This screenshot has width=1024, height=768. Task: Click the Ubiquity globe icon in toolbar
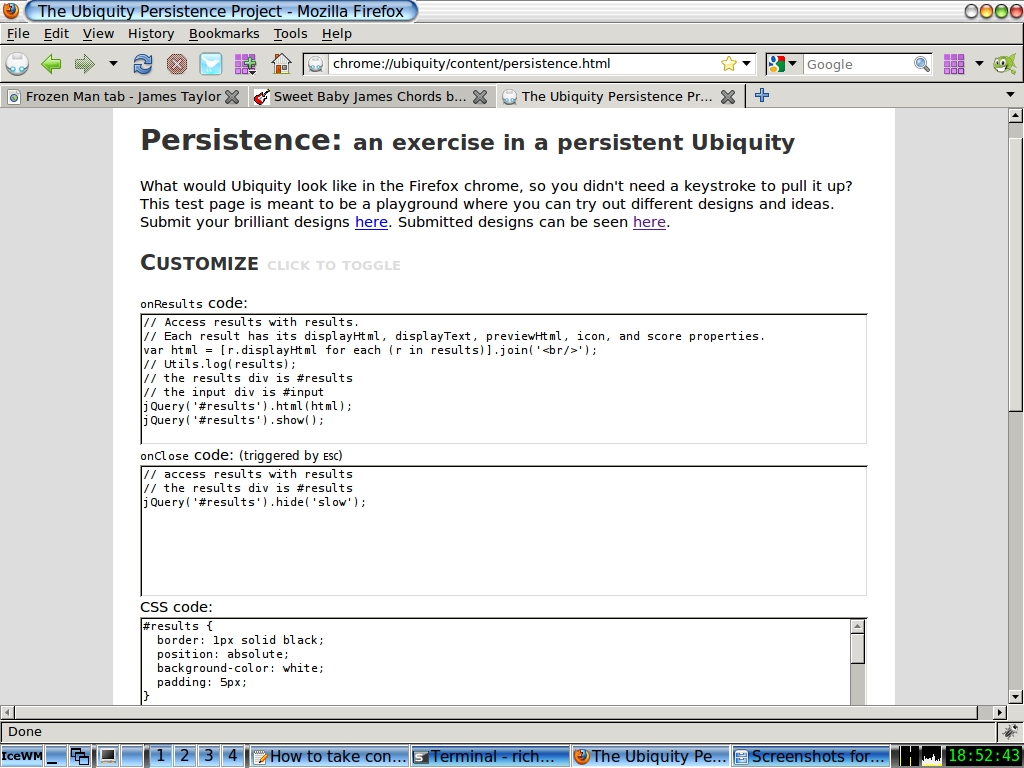click(17, 64)
